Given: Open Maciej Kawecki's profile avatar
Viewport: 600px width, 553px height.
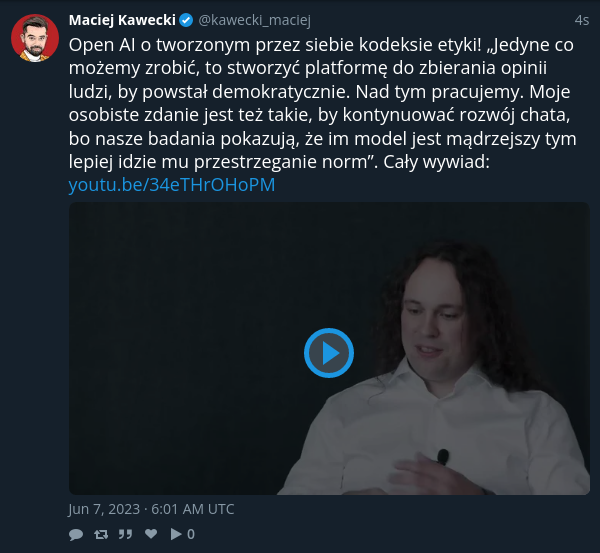Looking at the screenshot, I should [x=35, y=38].
